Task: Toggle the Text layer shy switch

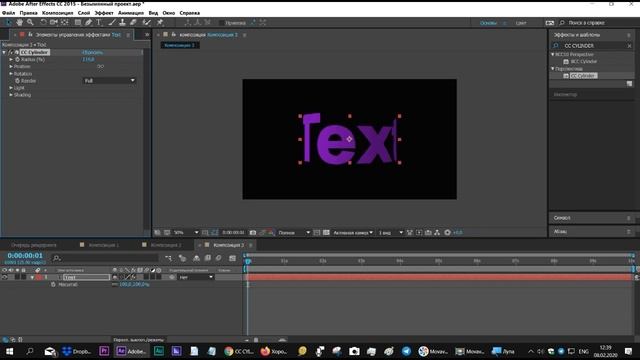Action: coord(115,277)
